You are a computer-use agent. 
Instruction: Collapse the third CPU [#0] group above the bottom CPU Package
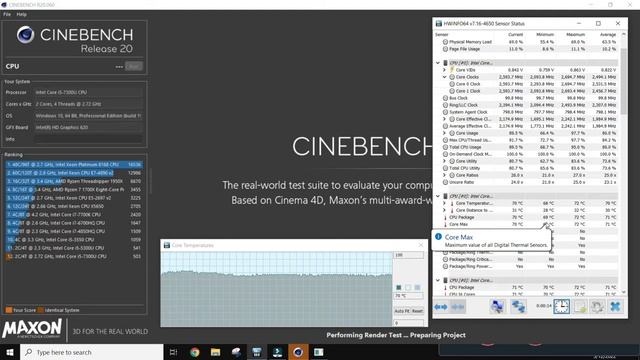tap(438, 280)
